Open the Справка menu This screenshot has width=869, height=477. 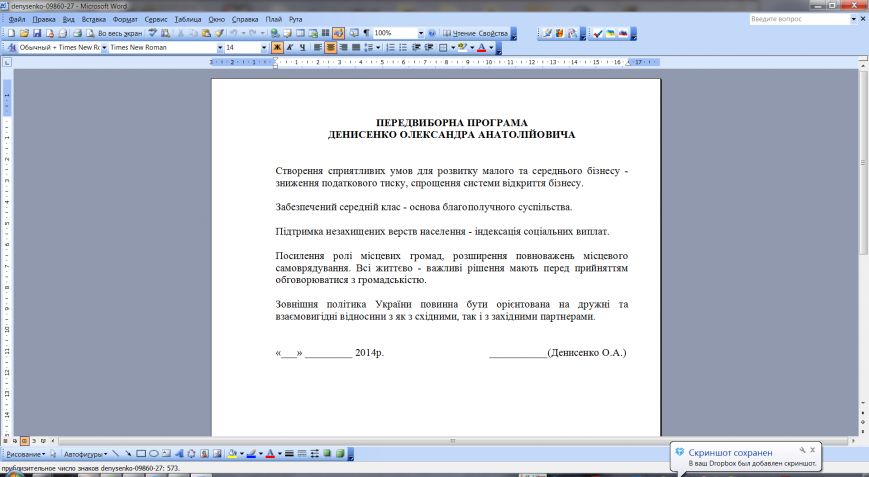tap(245, 19)
